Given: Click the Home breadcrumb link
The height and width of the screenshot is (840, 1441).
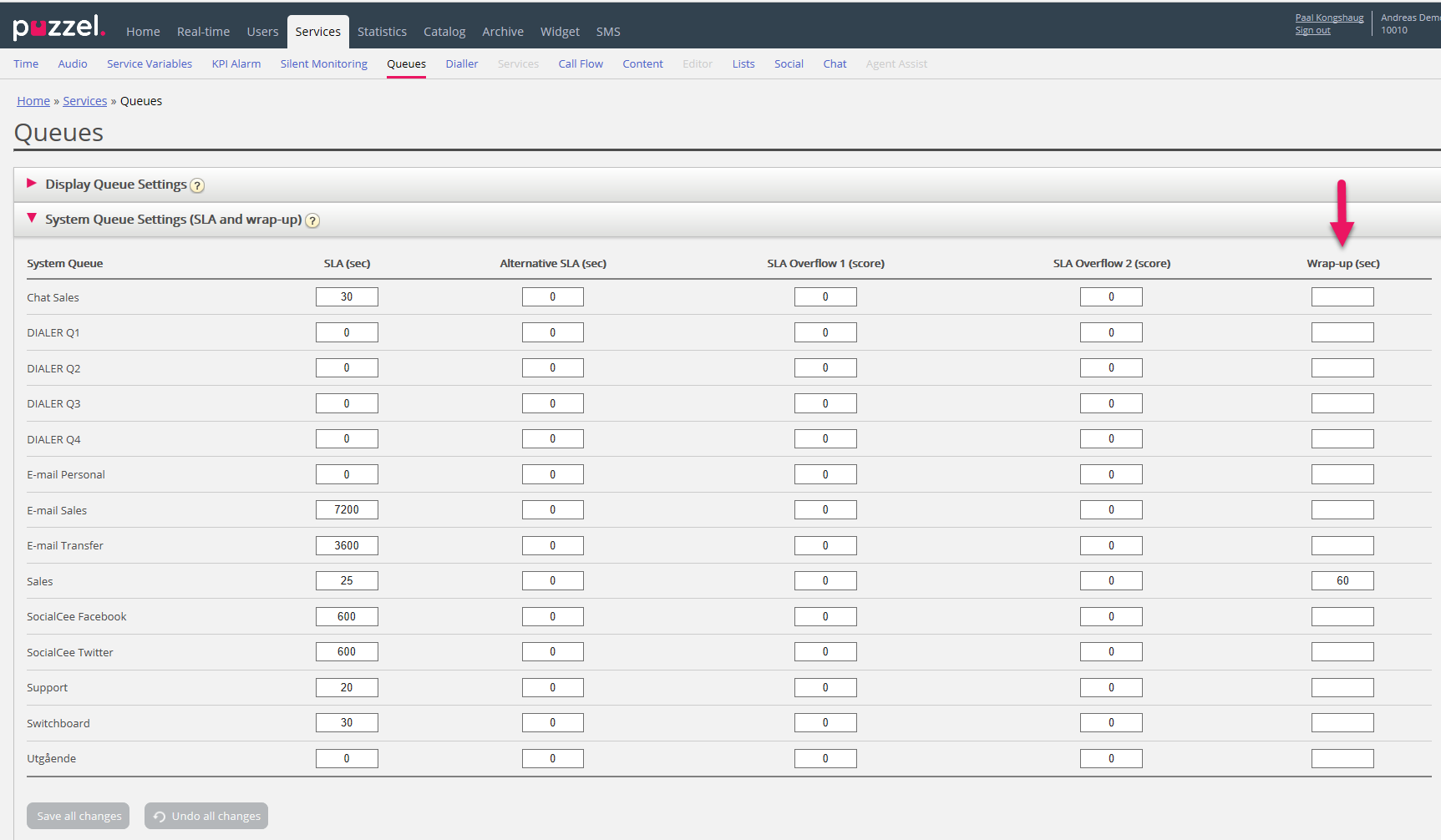Looking at the screenshot, I should click(x=33, y=101).
